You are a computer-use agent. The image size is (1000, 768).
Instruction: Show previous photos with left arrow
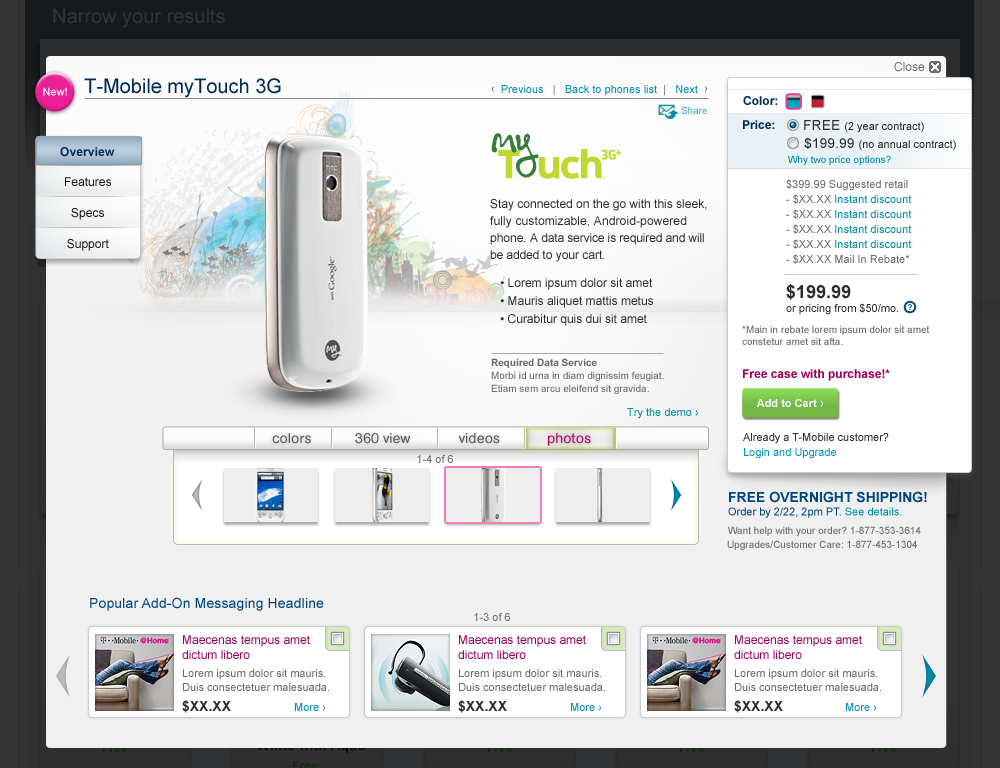(197, 495)
